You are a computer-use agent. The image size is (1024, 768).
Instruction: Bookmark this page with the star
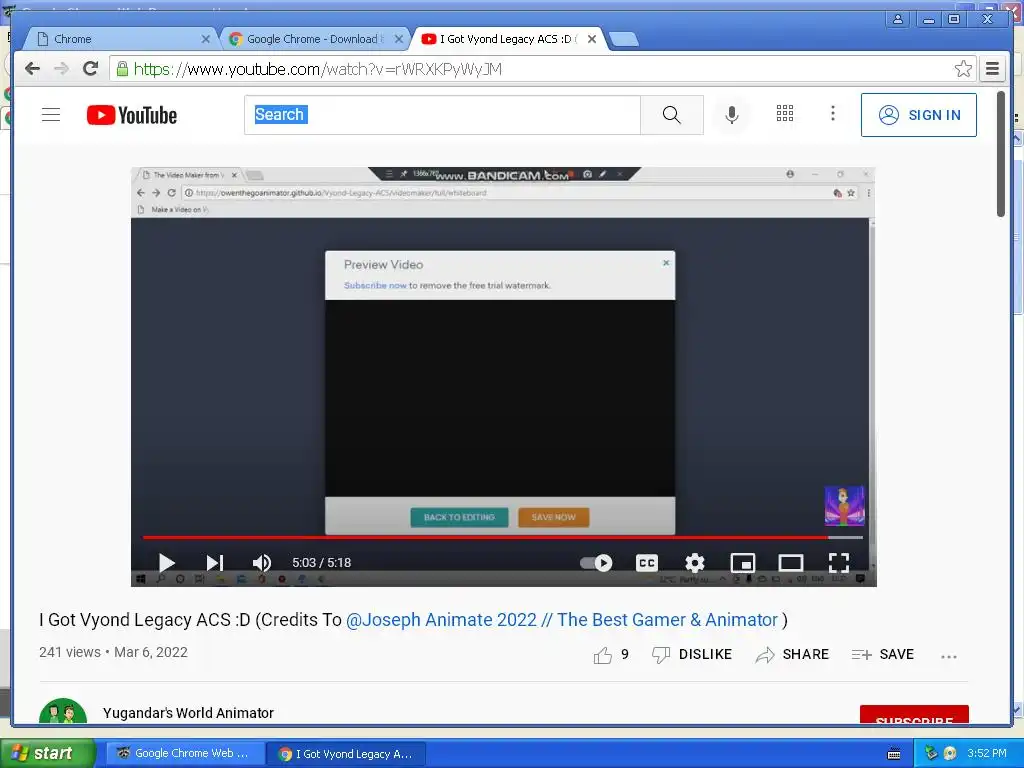click(x=963, y=69)
